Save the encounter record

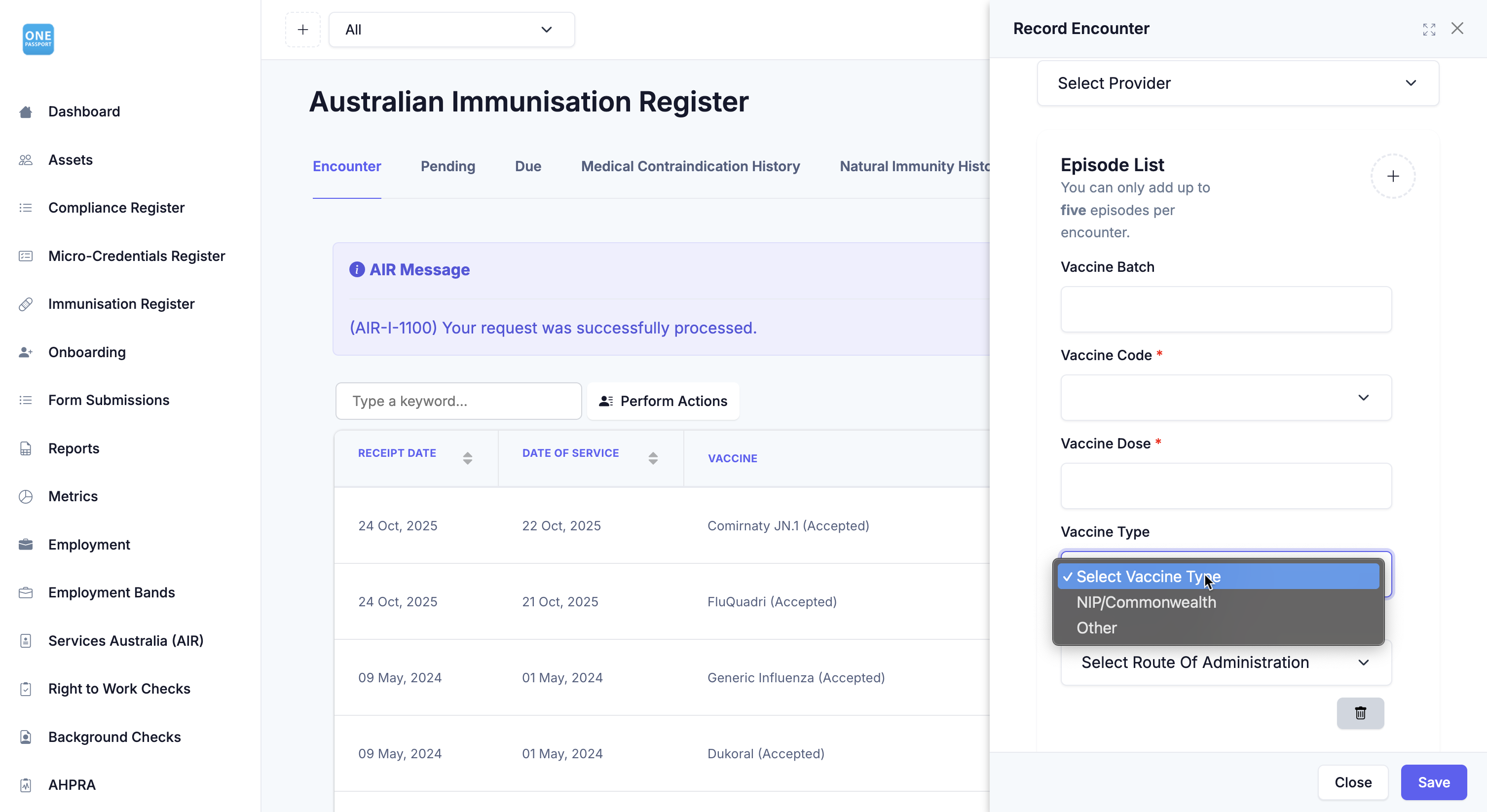click(x=1434, y=782)
